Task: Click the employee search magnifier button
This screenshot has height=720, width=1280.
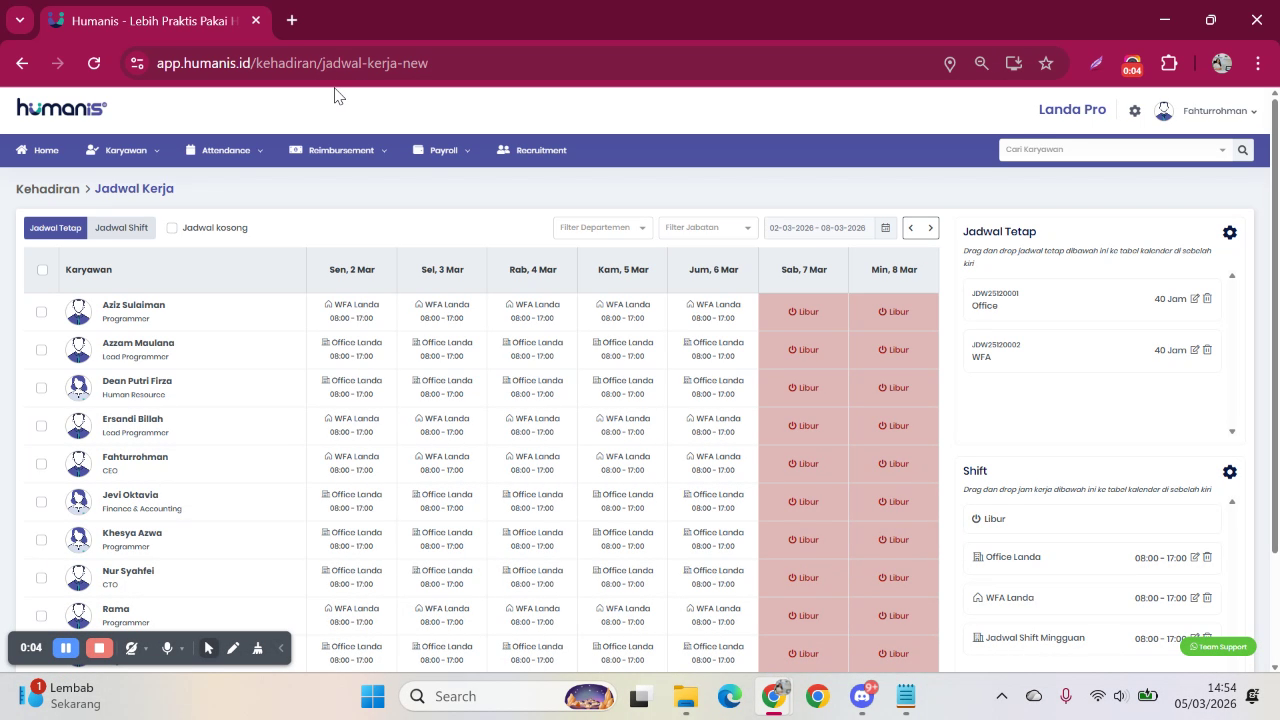Action: [x=1243, y=150]
